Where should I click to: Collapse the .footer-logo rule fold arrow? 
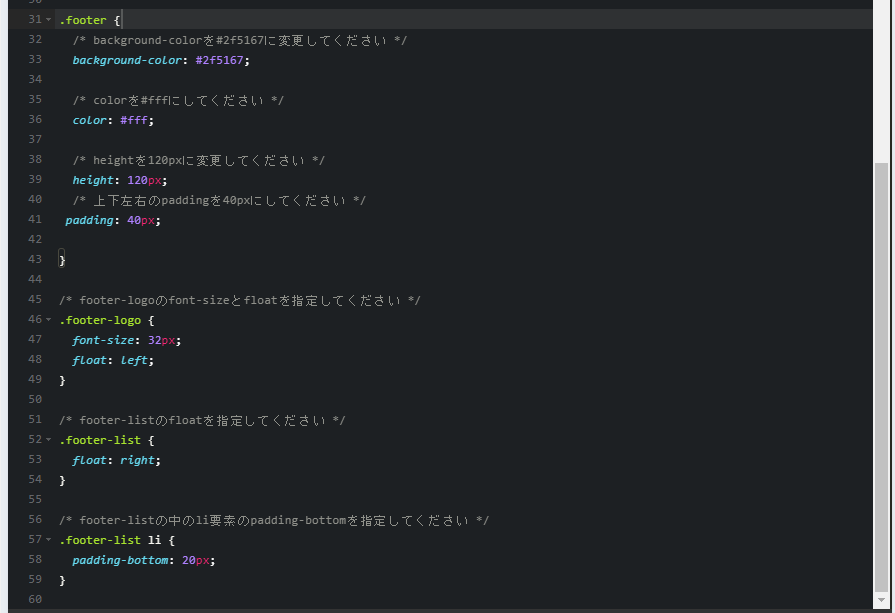[x=49, y=320]
